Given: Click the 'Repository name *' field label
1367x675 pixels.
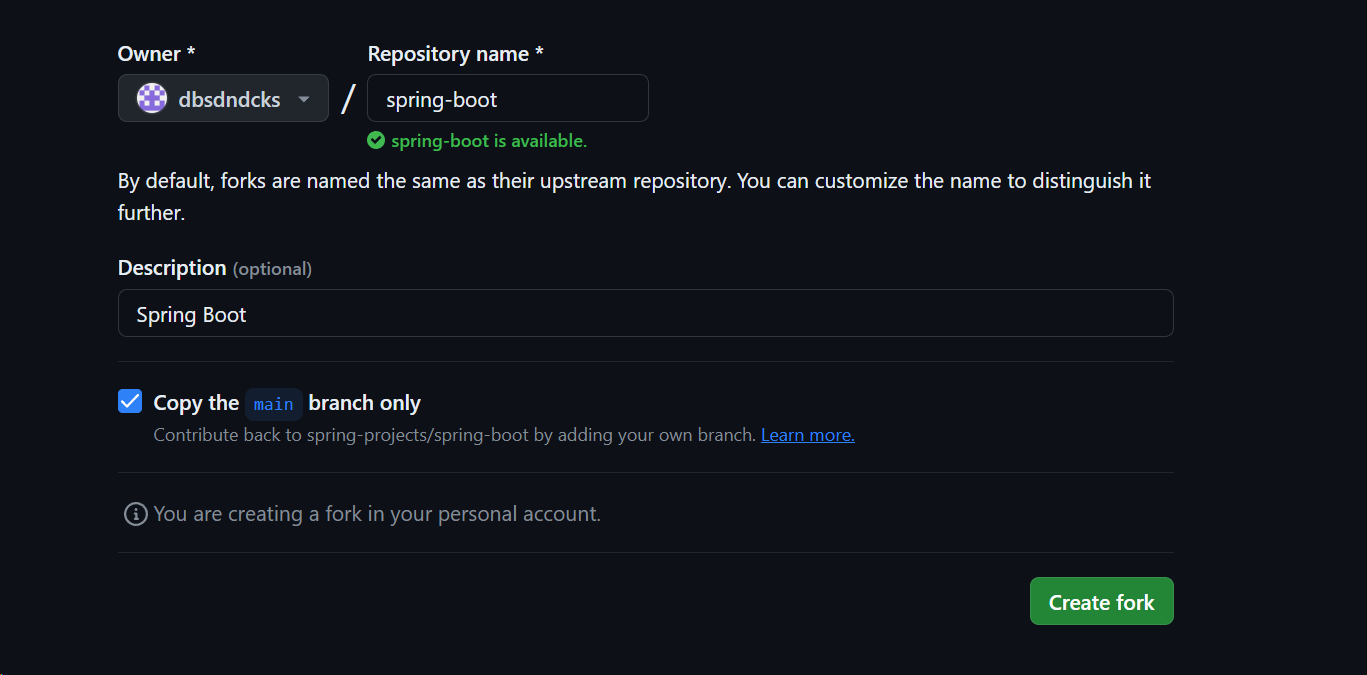Looking at the screenshot, I should click(455, 54).
